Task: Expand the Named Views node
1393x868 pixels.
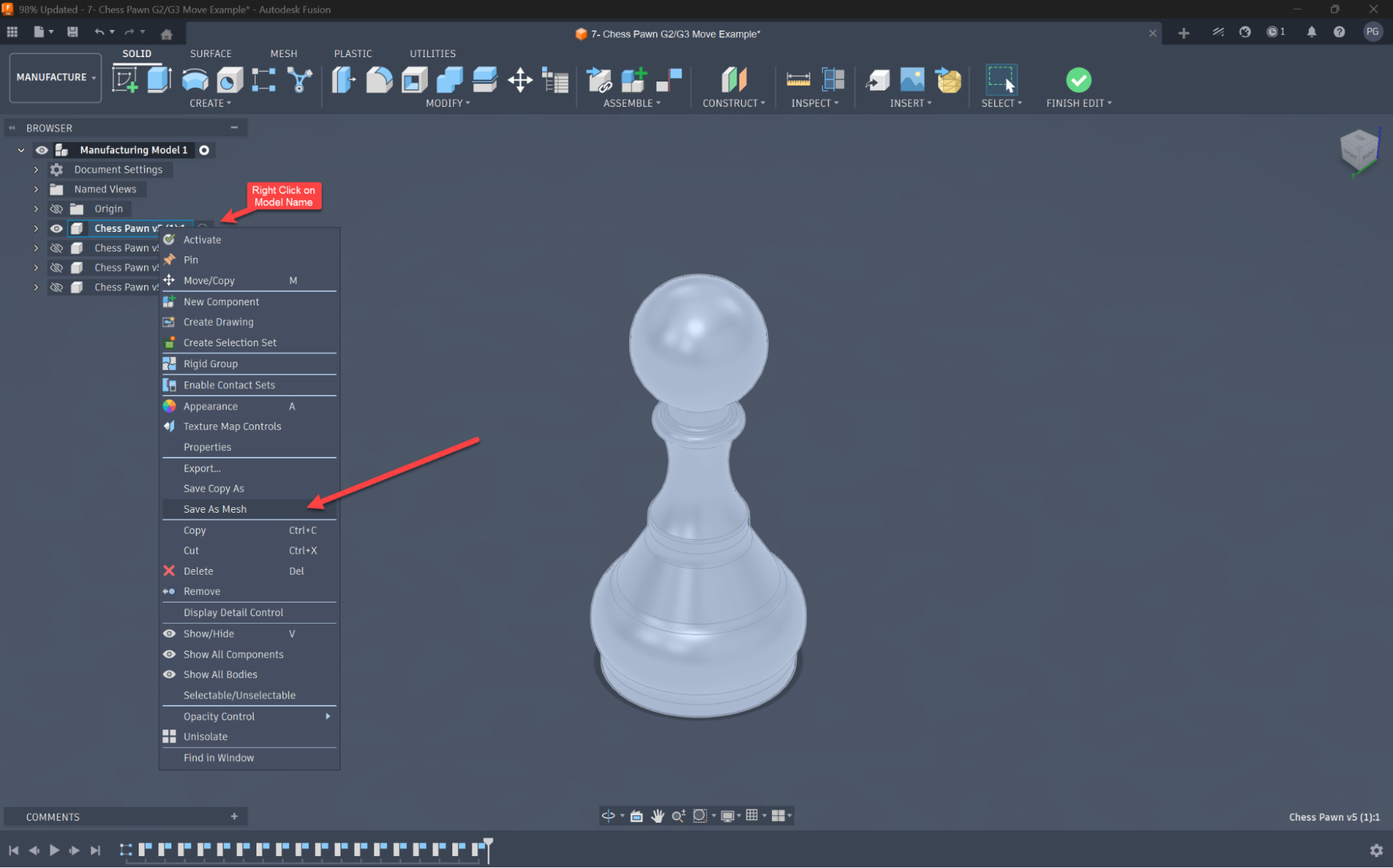Action: pos(36,189)
